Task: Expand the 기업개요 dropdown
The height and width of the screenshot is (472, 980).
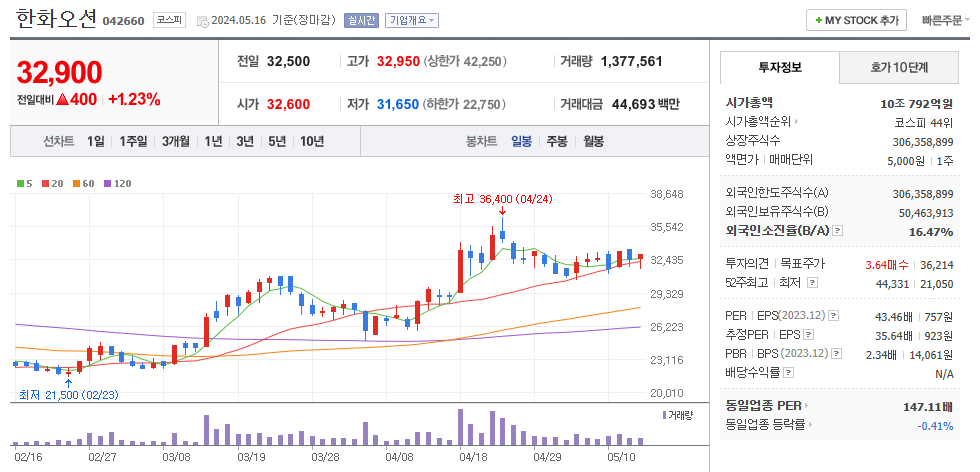Action: click(412, 20)
